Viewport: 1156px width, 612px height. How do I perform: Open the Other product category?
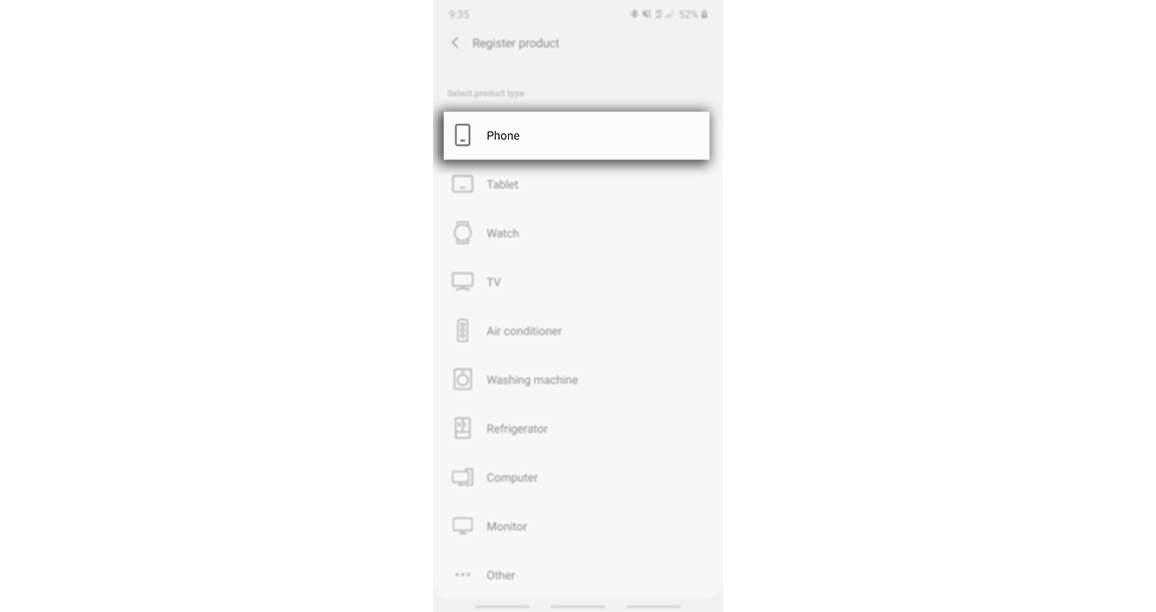[x=577, y=575]
